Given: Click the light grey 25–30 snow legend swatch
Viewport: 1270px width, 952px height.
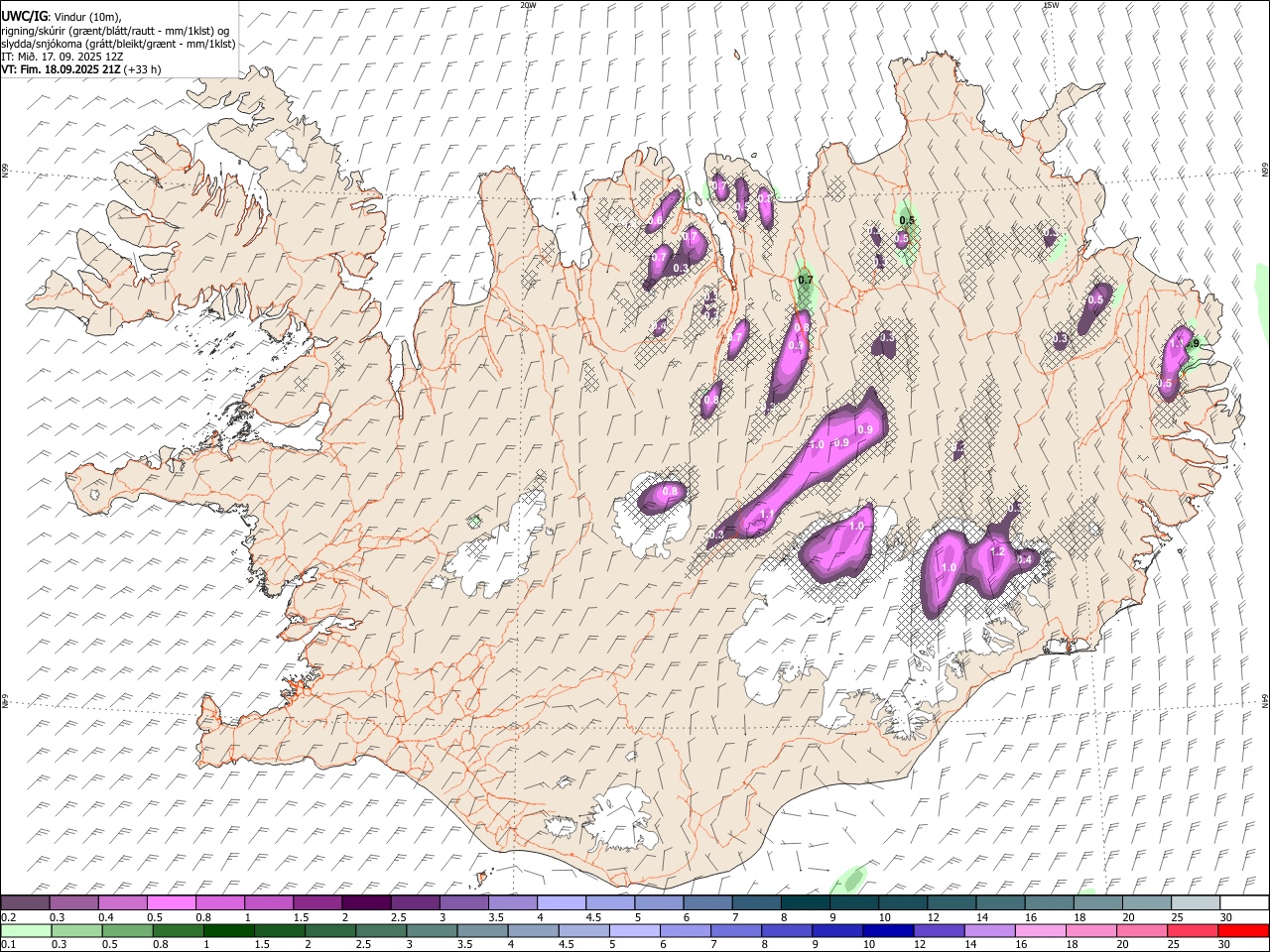Looking at the screenshot, I should [1196, 902].
